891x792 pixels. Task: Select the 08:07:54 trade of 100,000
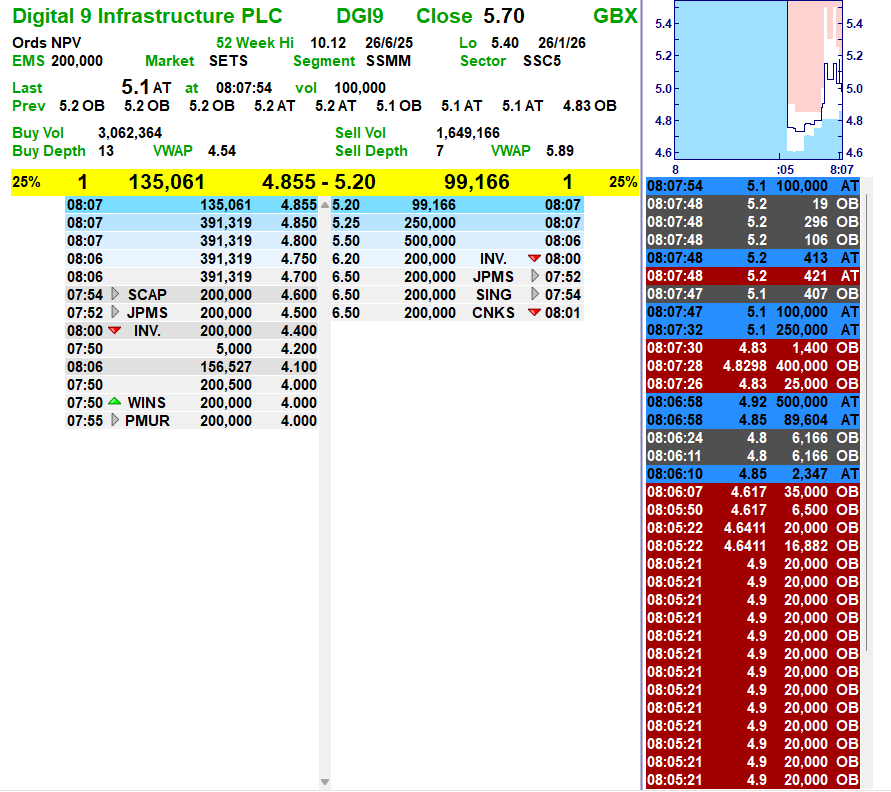click(753, 186)
